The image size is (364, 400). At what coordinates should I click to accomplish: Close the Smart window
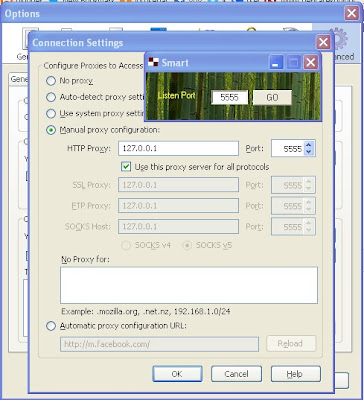click(311, 62)
